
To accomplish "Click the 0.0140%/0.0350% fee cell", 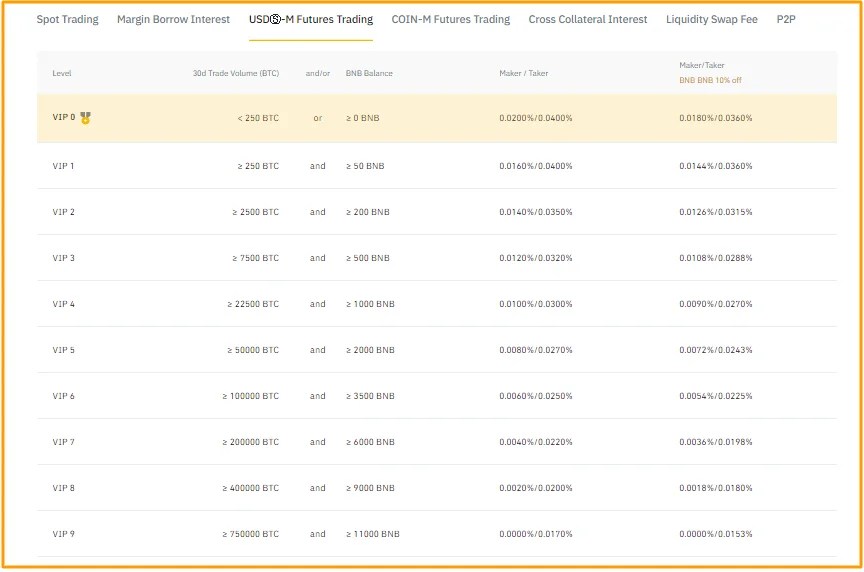I will point(536,212).
